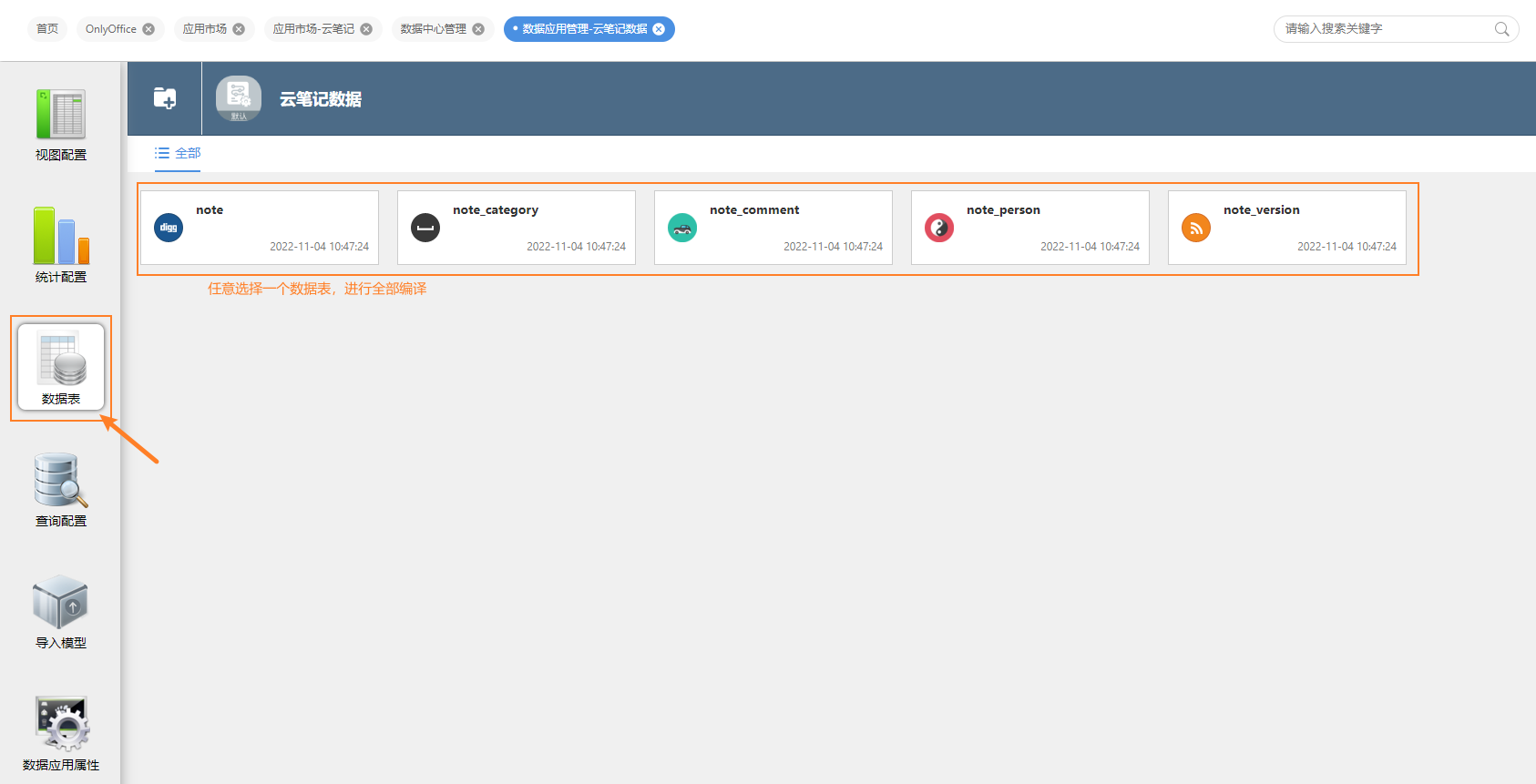Click the 导入模型 box icon
The height and width of the screenshot is (784, 1536).
tap(60, 602)
